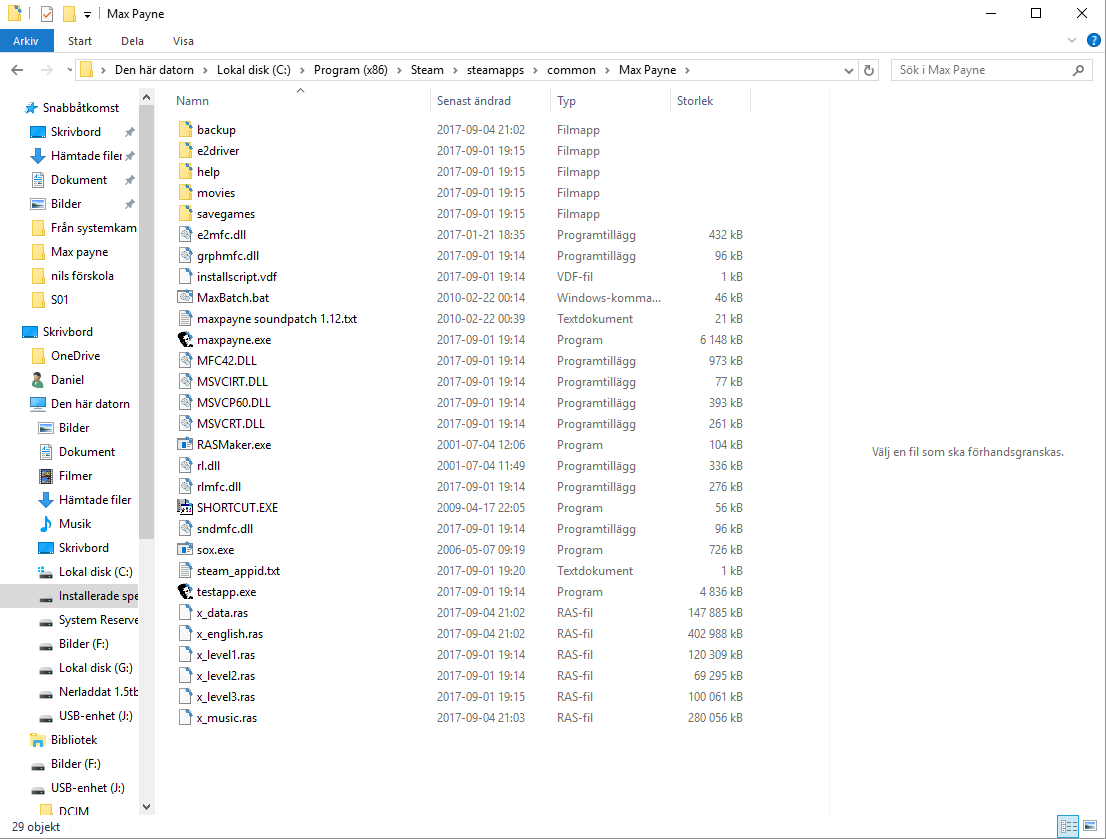Click the maxpayne.exe program icon
The image size is (1106, 839).
coord(185,339)
